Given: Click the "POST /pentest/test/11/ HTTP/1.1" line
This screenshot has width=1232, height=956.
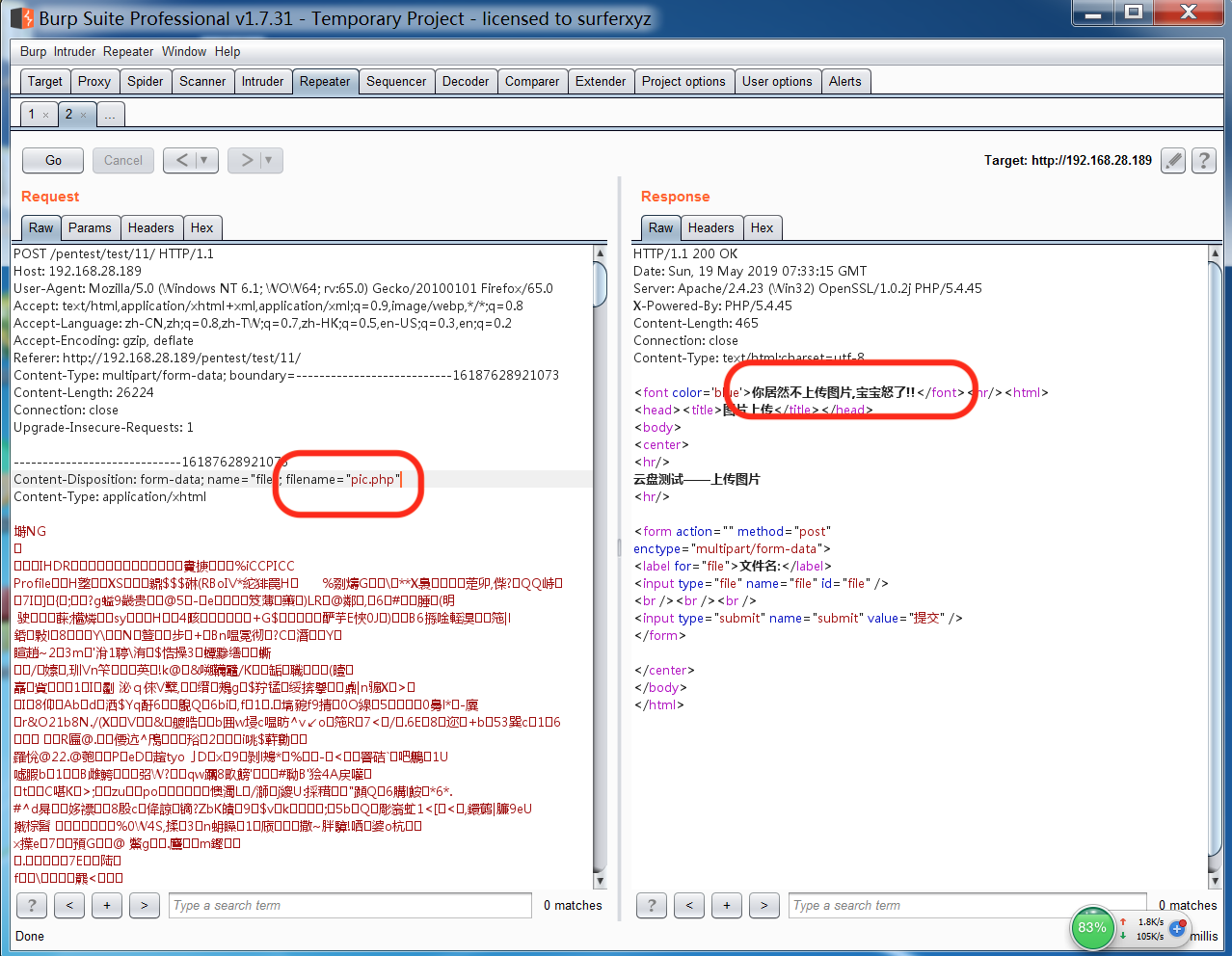Looking at the screenshot, I should pyautogui.click(x=114, y=253).
